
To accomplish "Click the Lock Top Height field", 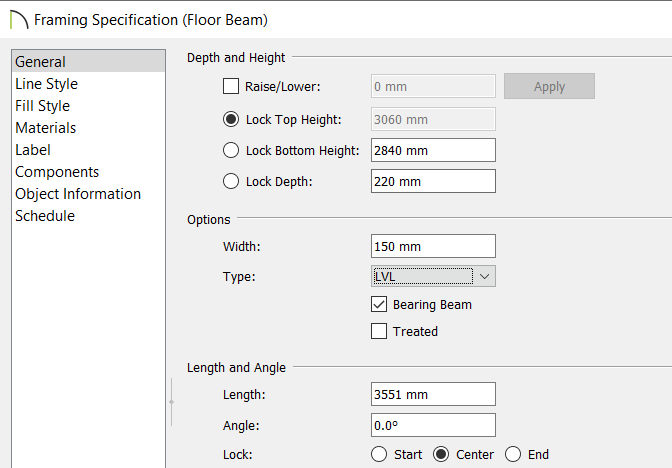I will [433, 119].
